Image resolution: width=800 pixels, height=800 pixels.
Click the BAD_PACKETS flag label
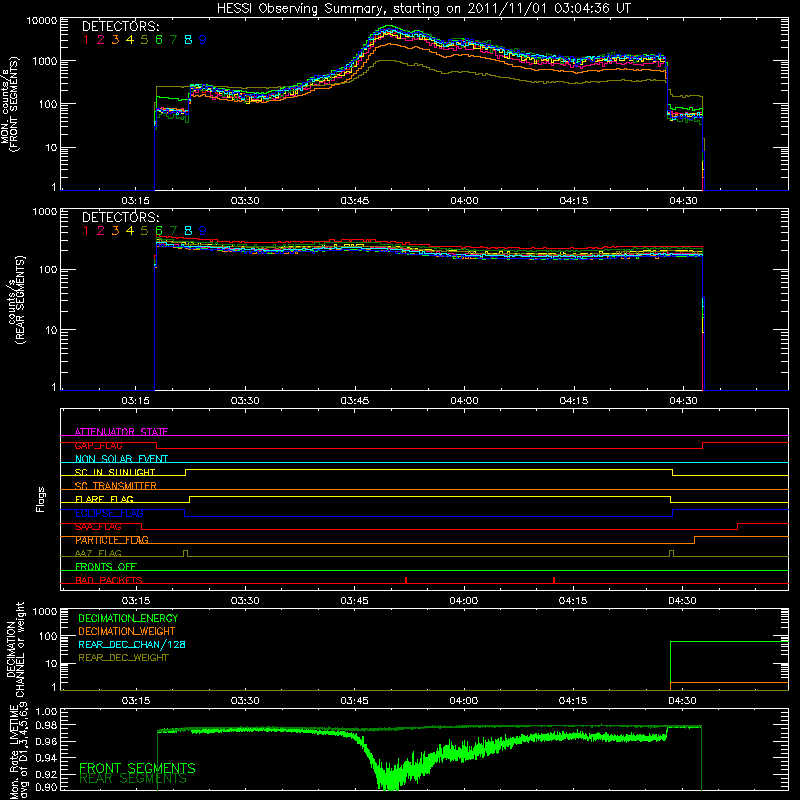109,580
